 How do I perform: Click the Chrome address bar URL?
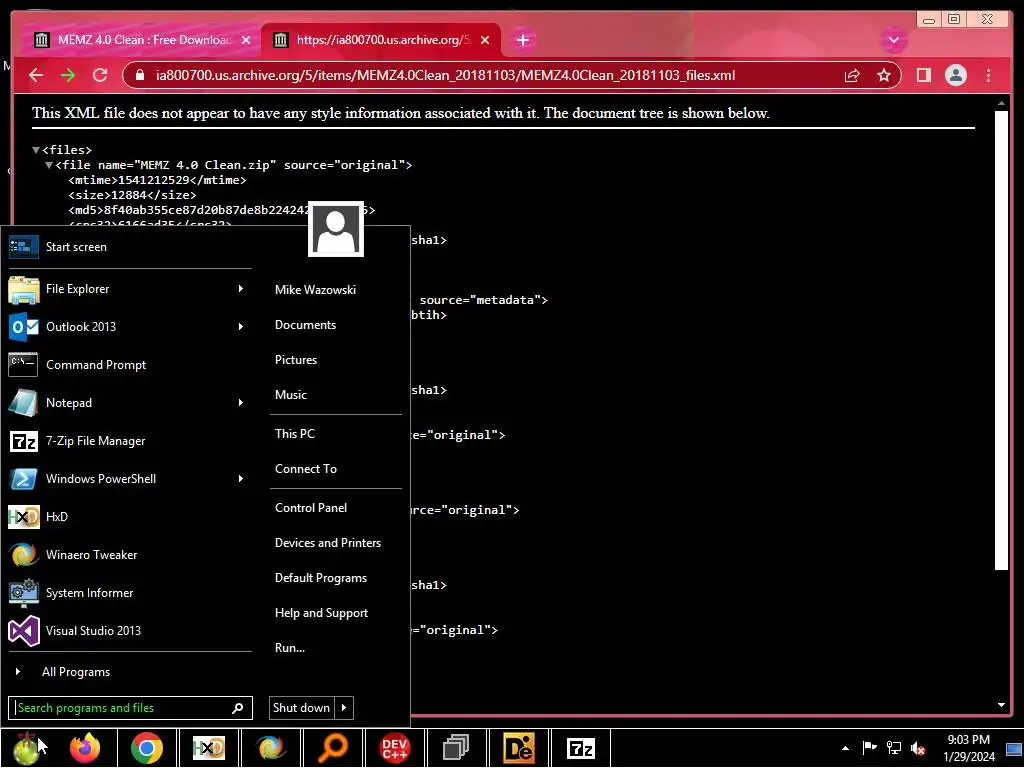click(x=445, y=75)
